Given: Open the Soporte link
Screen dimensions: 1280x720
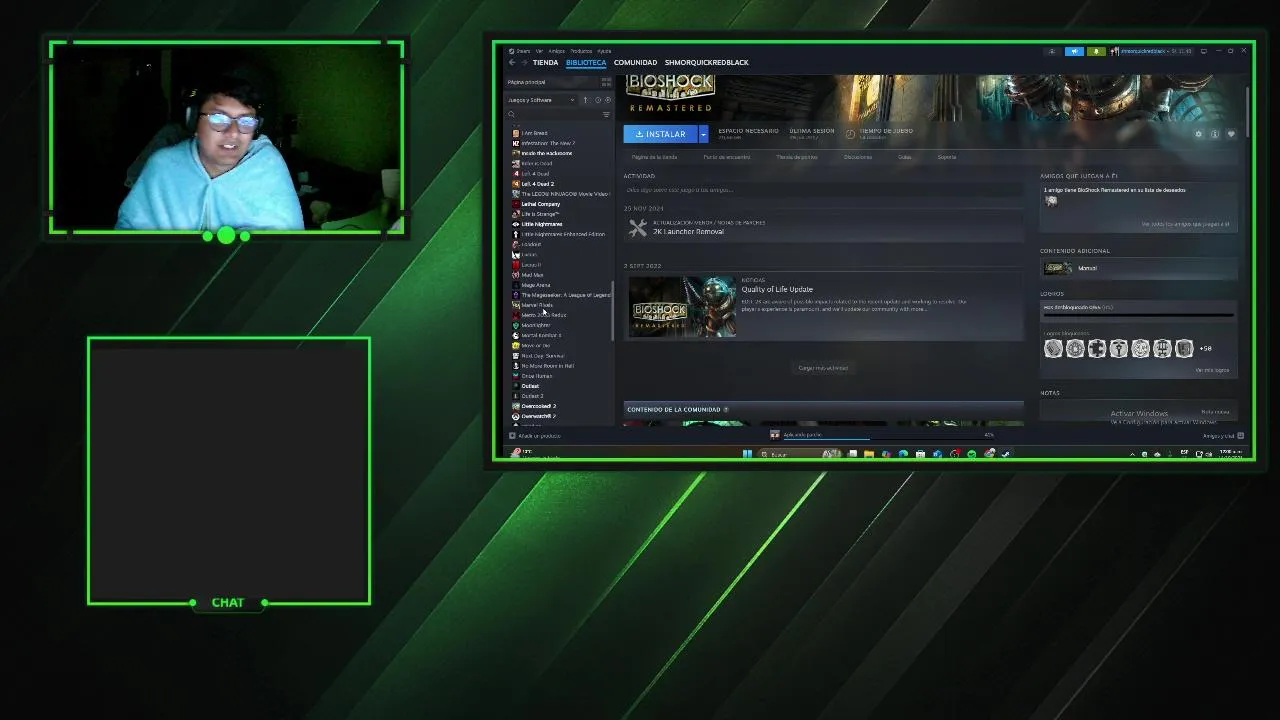Looking at the screenshot, I should point(946,157).
